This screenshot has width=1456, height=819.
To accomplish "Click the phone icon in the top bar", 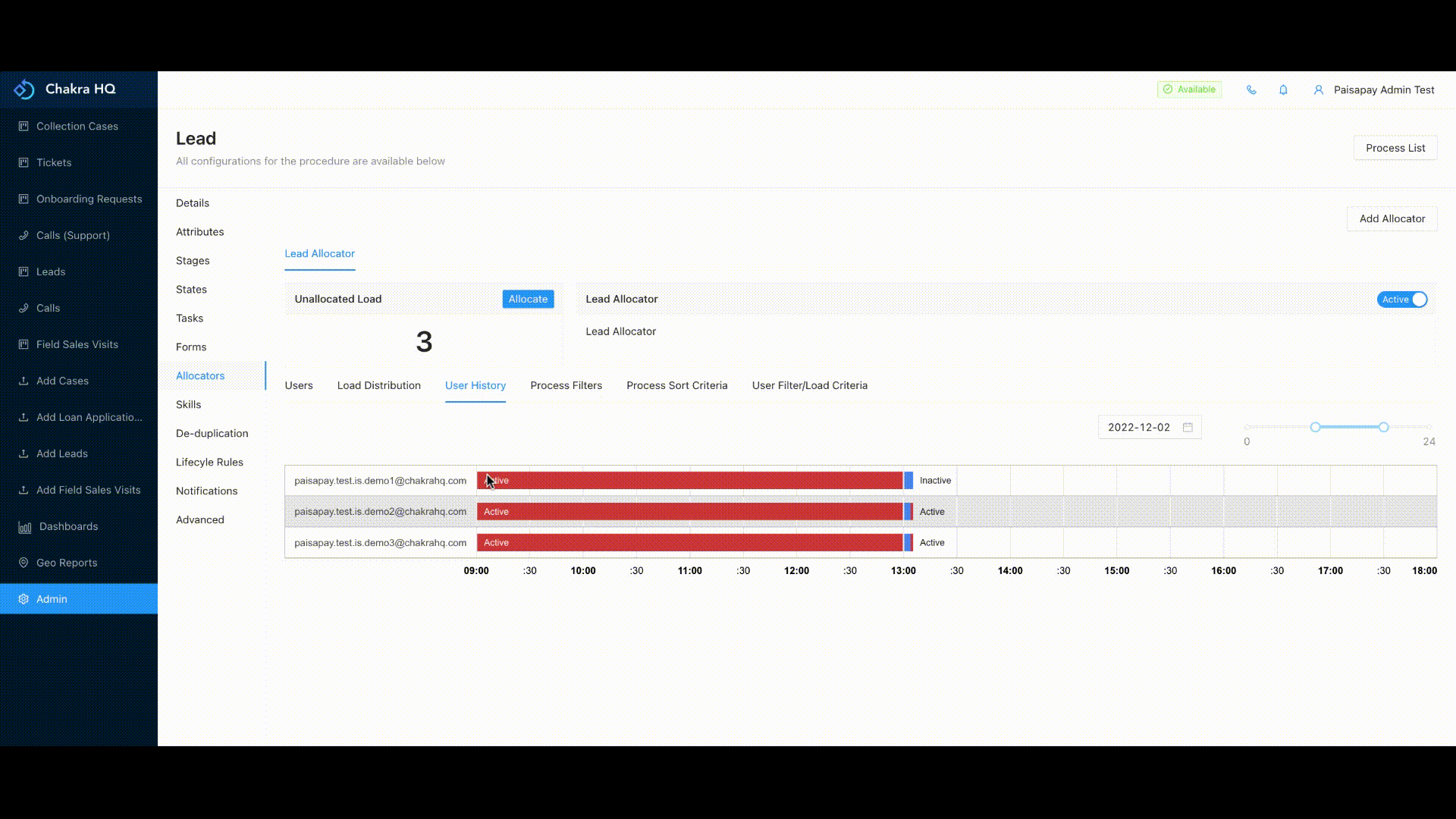I will (1251, 89).
